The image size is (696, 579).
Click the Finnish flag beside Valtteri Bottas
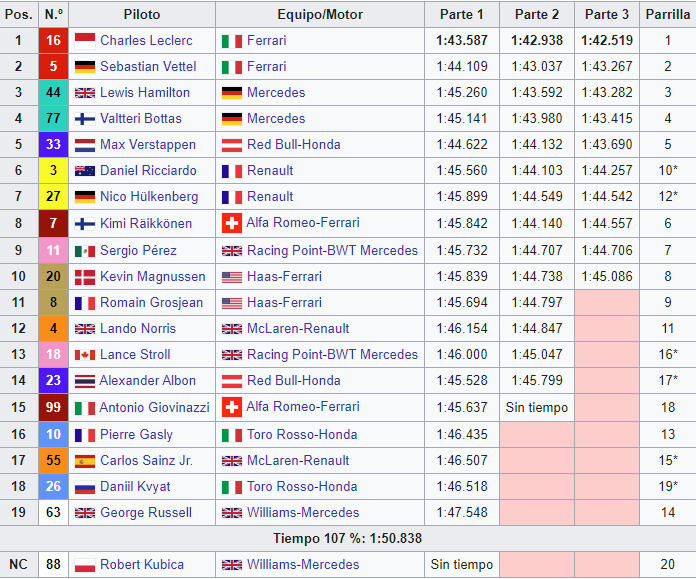pos(85,119)
